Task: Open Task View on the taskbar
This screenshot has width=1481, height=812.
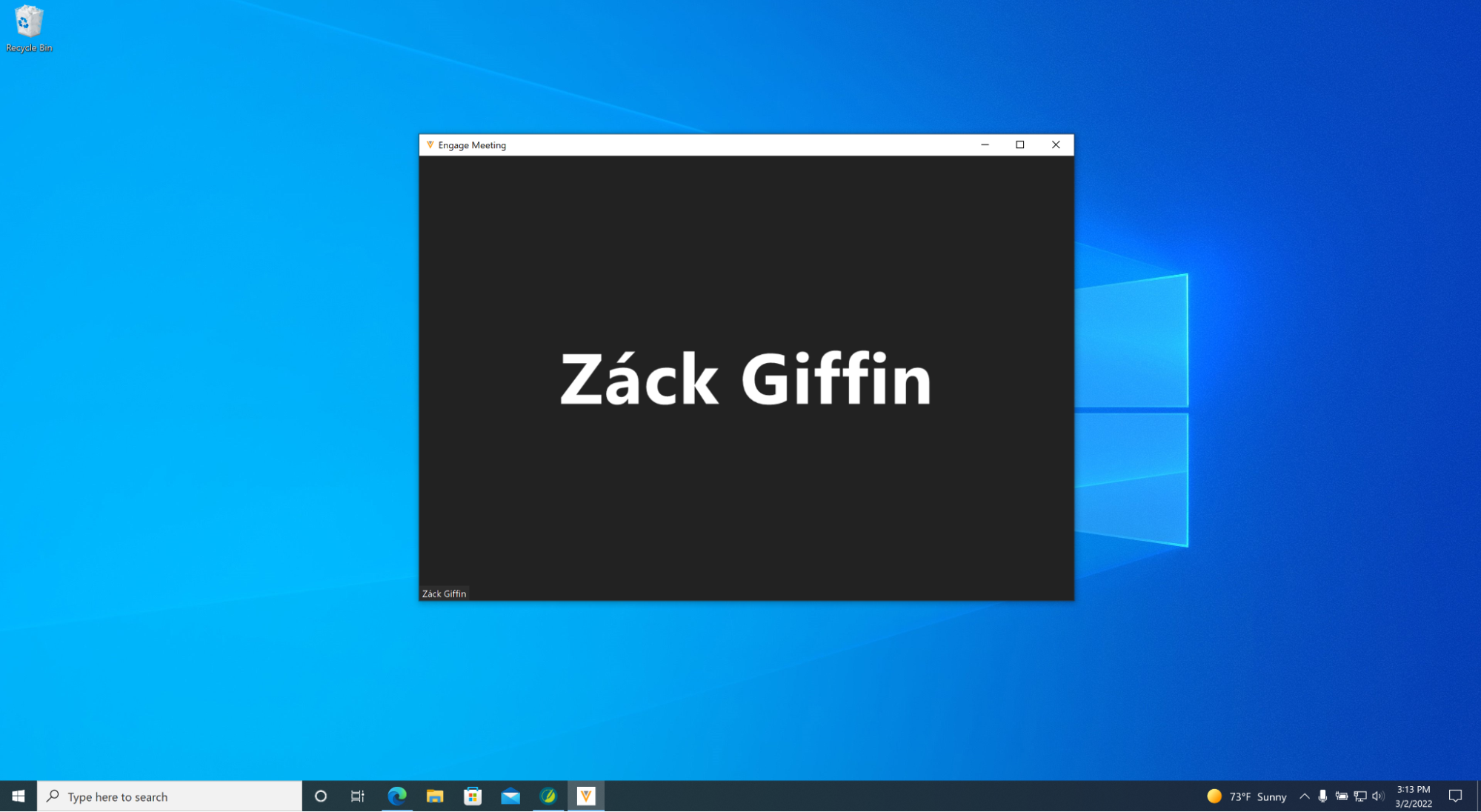Action: [x=358, y=796]
